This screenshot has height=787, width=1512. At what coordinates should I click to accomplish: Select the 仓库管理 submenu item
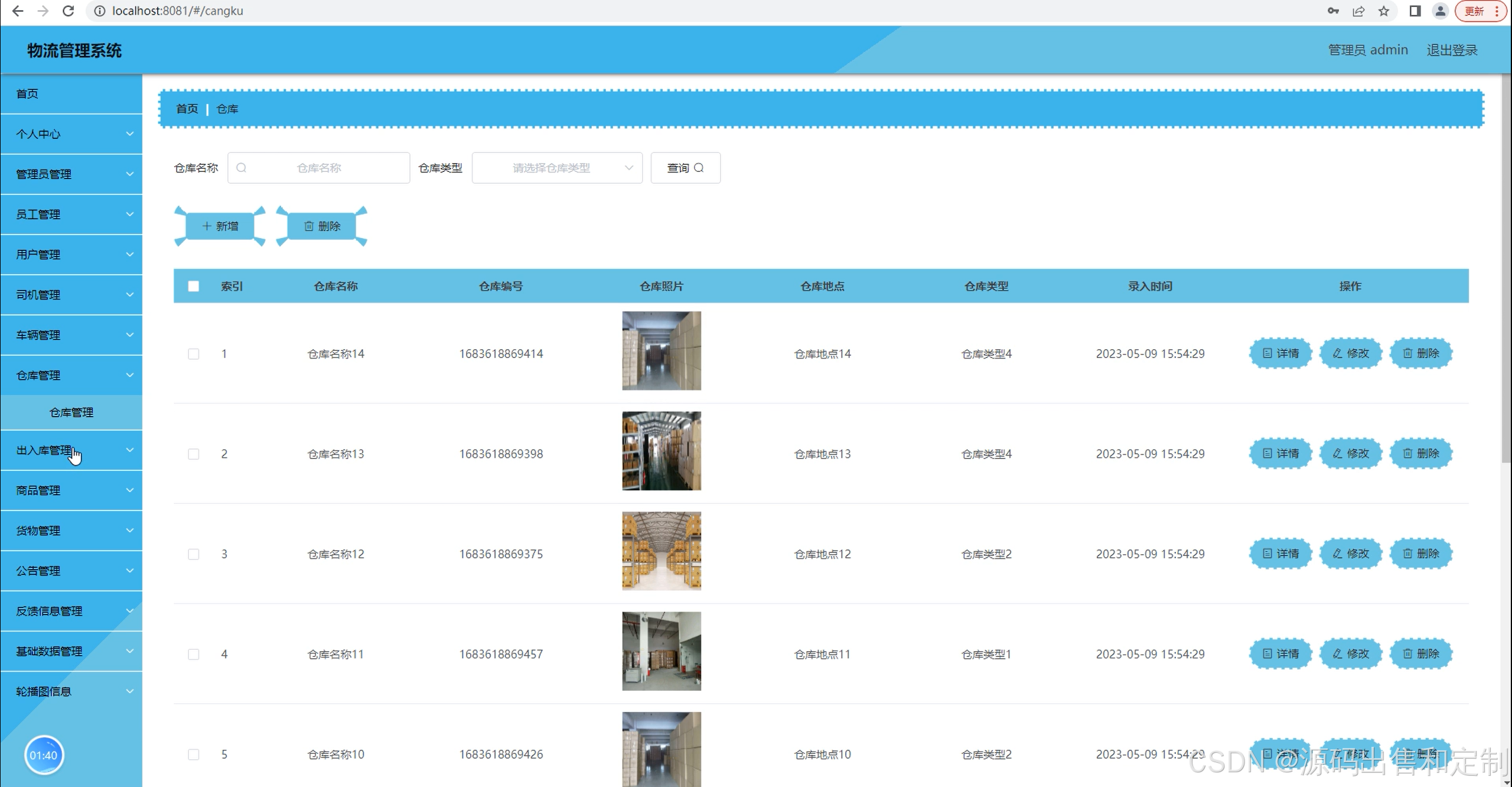coord(71,412)
